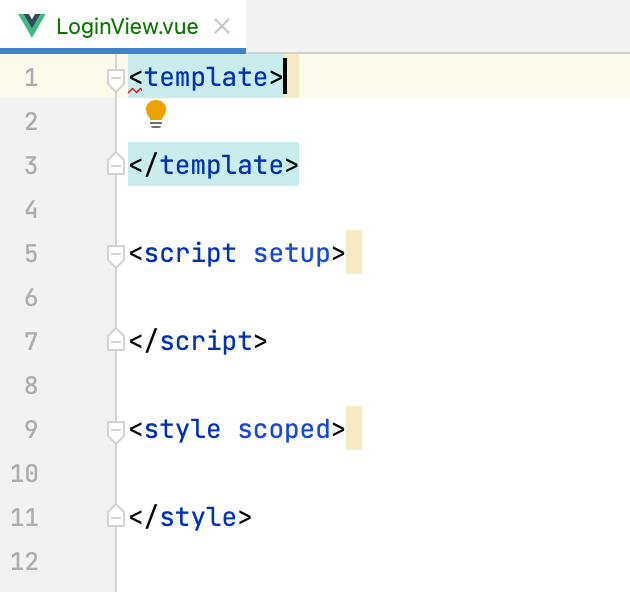Click the closing template tag text
The image size is (630, 592).
coord(213,165)
